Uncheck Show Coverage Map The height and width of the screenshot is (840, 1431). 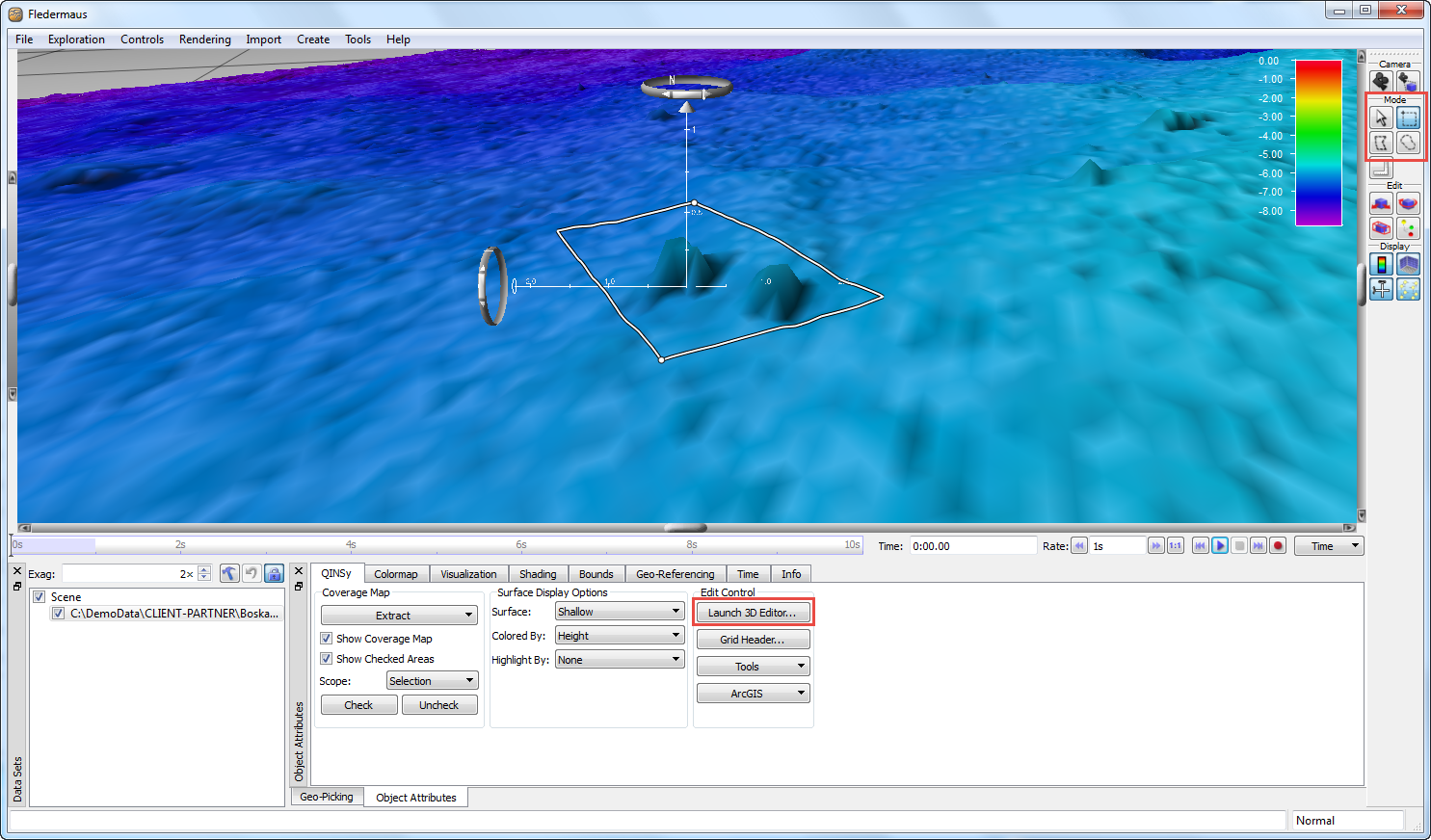[x=327, y=639]
